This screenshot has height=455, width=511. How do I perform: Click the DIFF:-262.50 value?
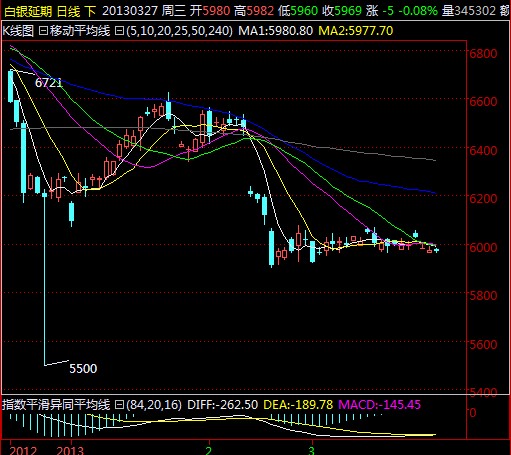(222, 405)
